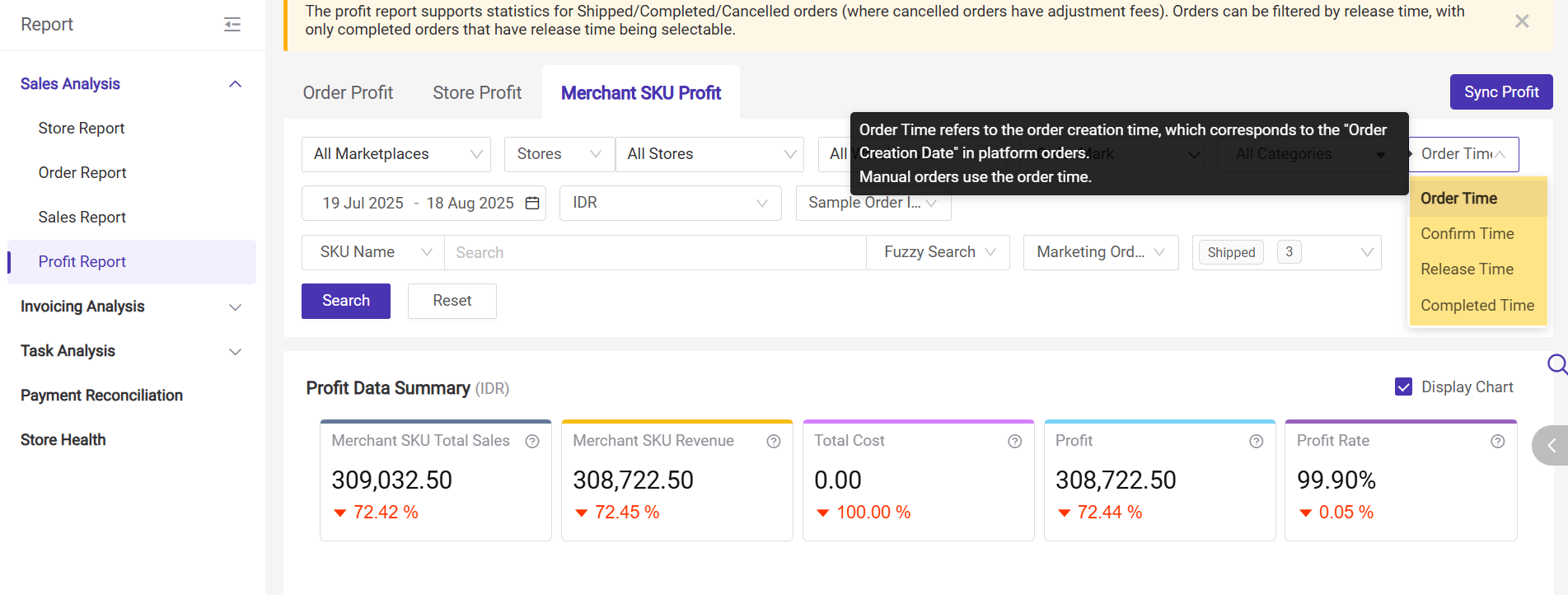This screenshot has width=1568, height=595.
Task: Open the Marketing Ord... dropdown
Action: coord(1101,252)
